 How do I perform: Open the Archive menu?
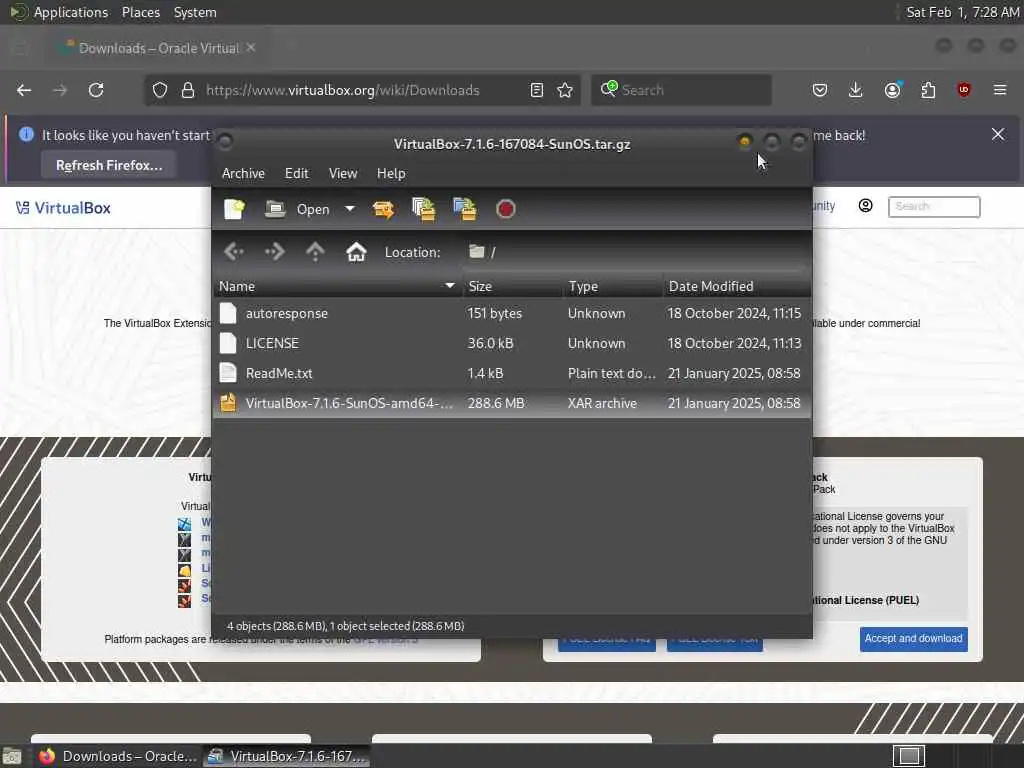[243, 173]
